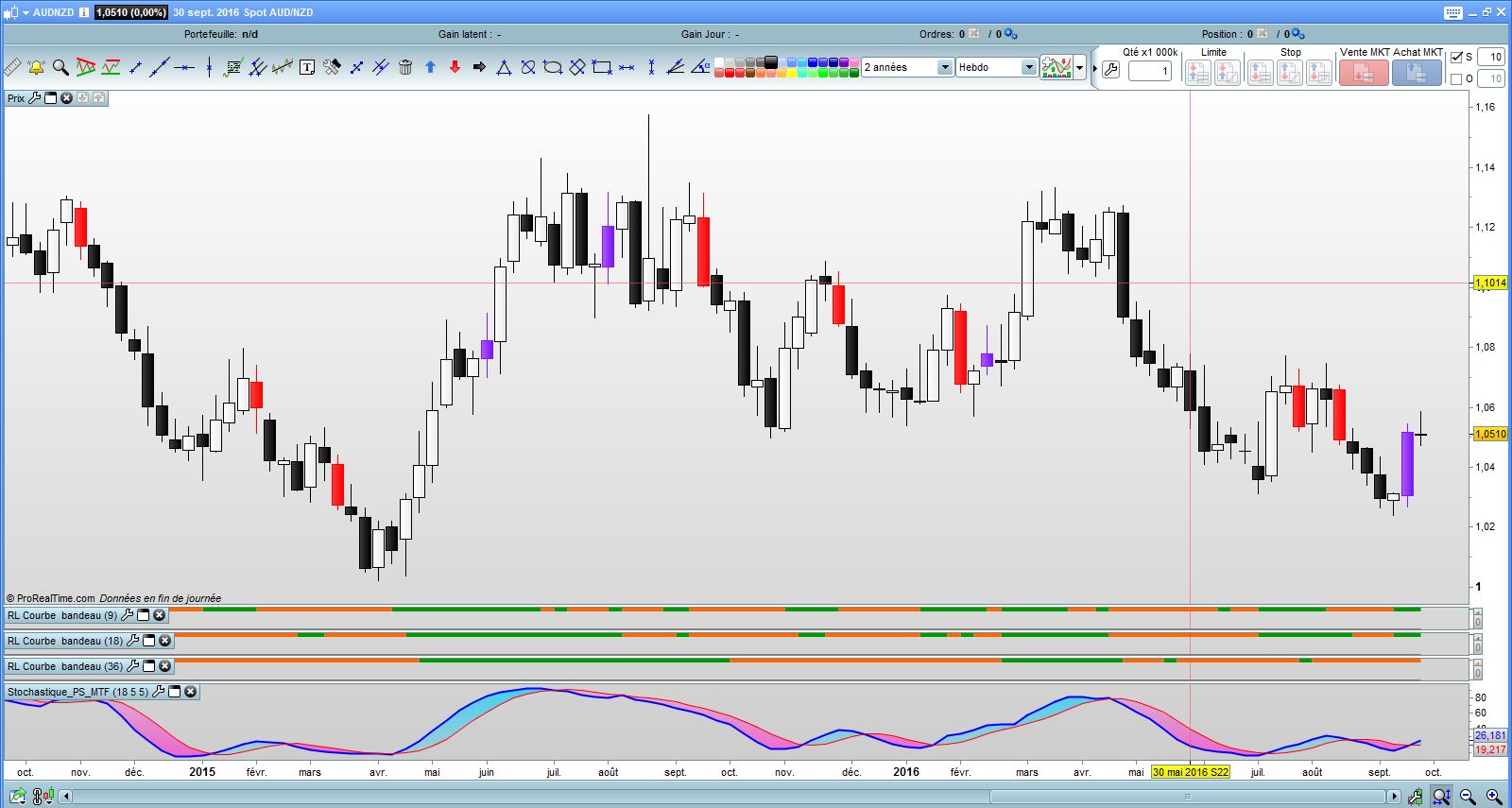
Task: Remove the RL Courbe bandeau (36) indicator
Action: pos(164,666)
